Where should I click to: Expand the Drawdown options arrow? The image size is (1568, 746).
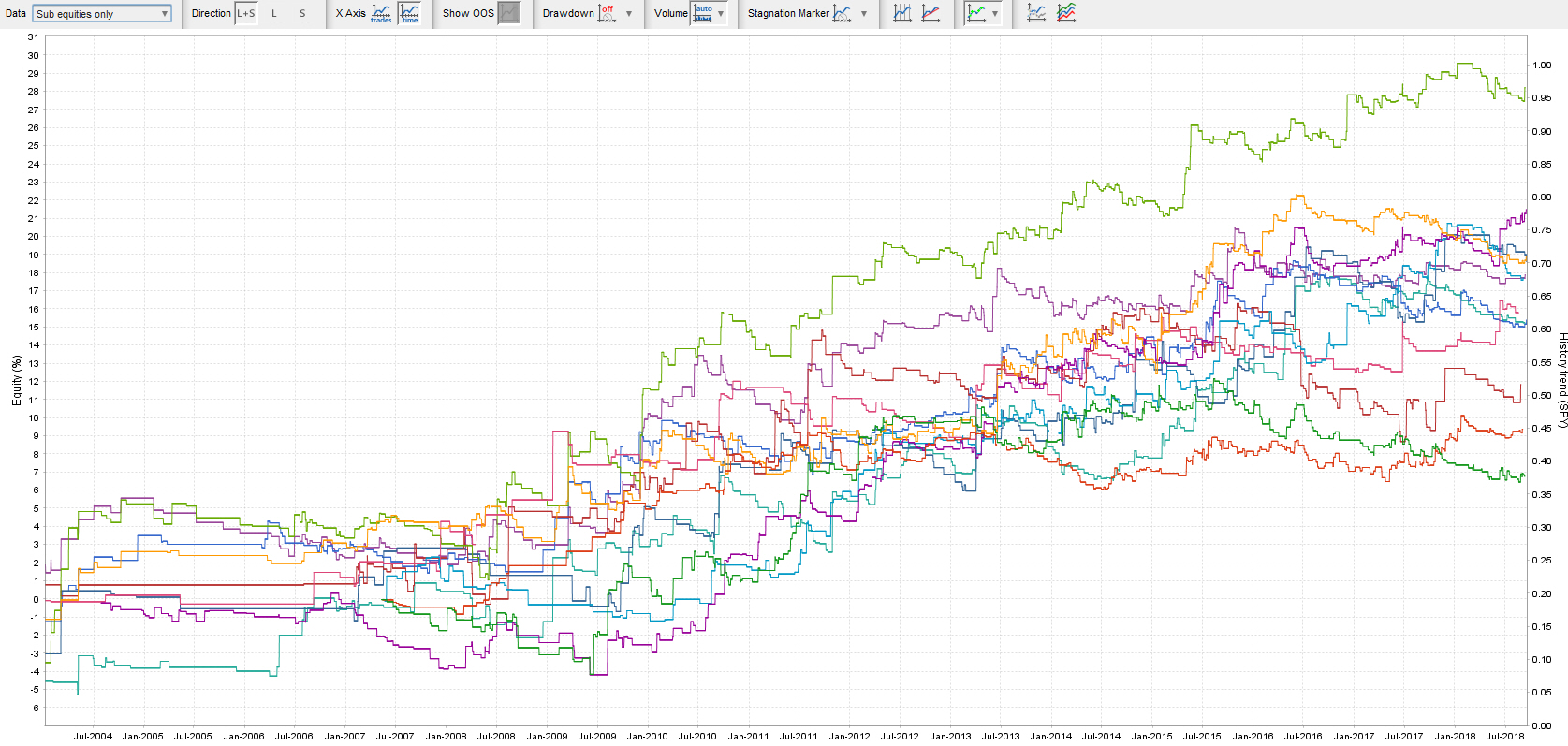[629, 14]
